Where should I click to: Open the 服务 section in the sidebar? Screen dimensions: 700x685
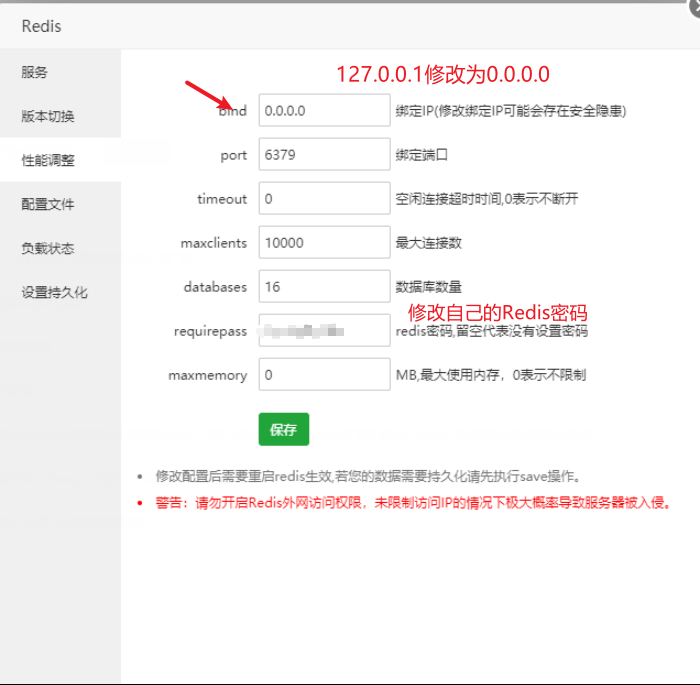coord(60,72)
